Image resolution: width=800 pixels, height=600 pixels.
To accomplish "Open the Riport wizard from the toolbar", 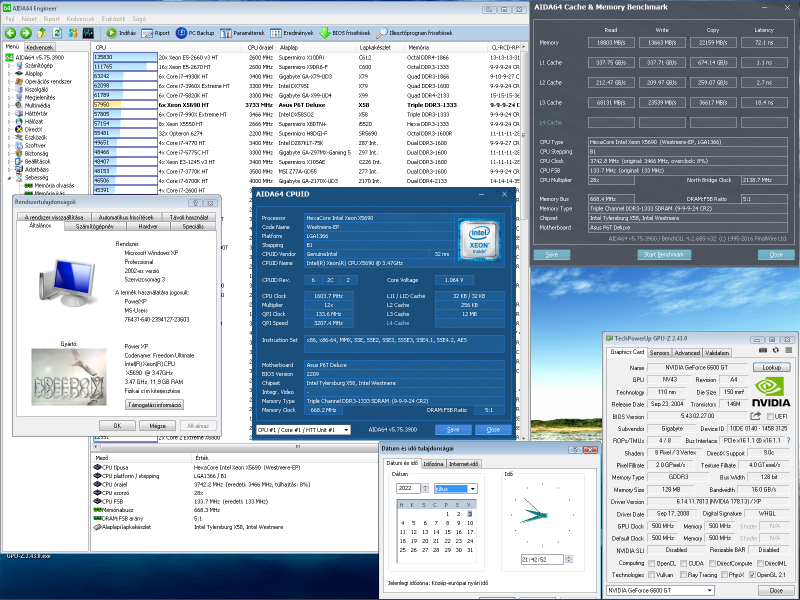I will tap(156, 33).
